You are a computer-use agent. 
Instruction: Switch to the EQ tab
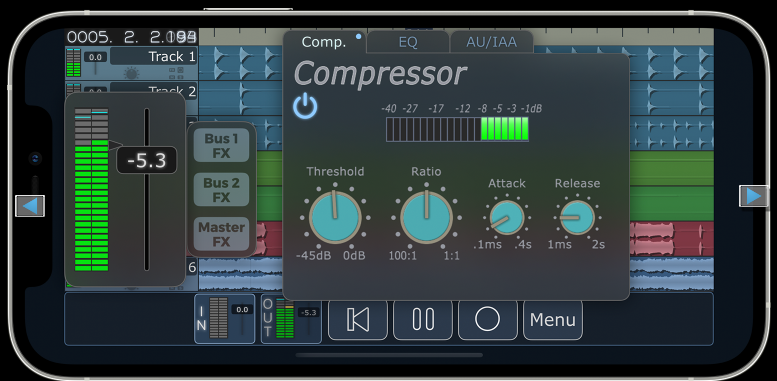coord(408,42)
